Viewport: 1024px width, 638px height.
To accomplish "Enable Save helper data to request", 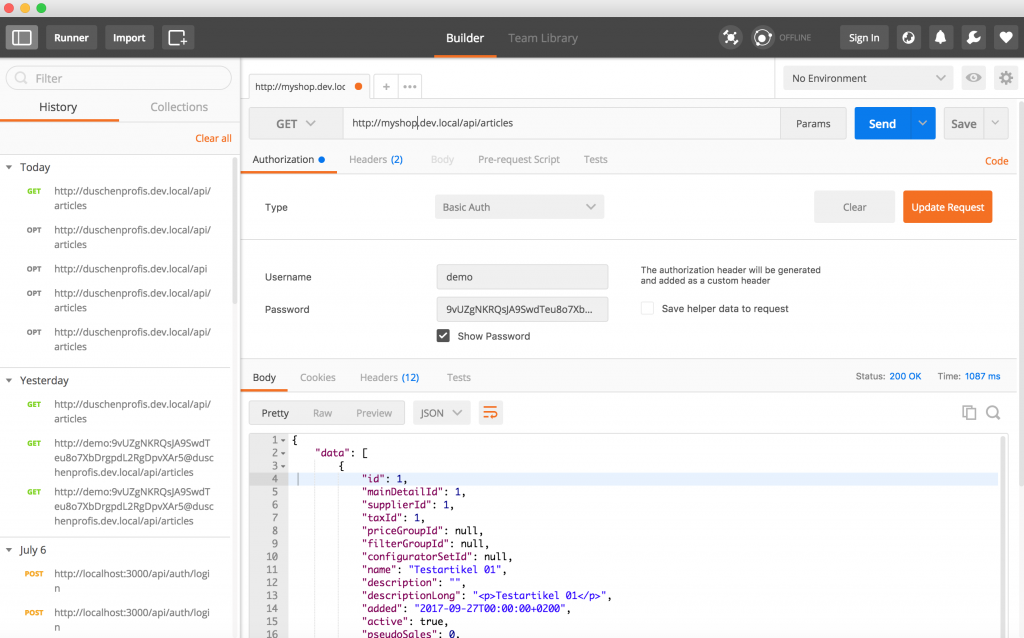I will pos(647,308).
